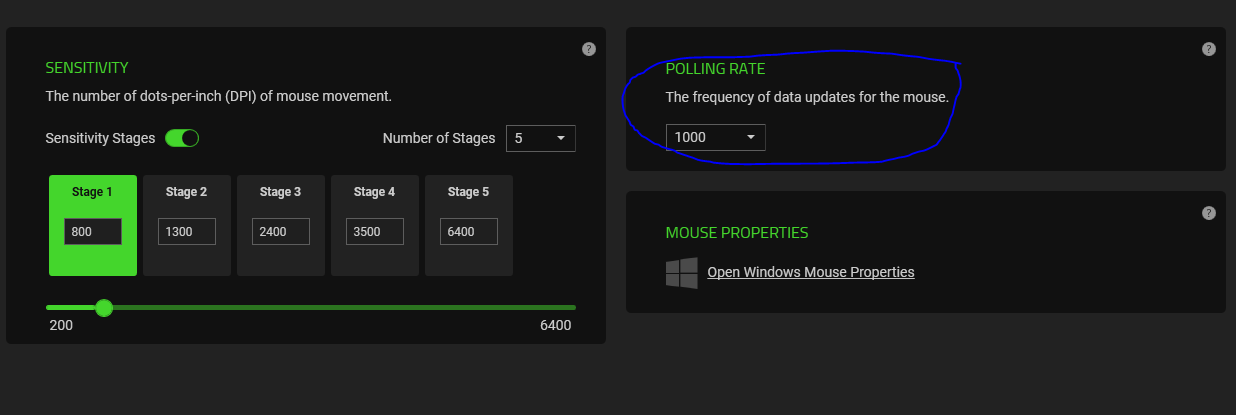Activate the Stage 5 tile
This screenshot has width=1236, height=415.
[469, 192]
